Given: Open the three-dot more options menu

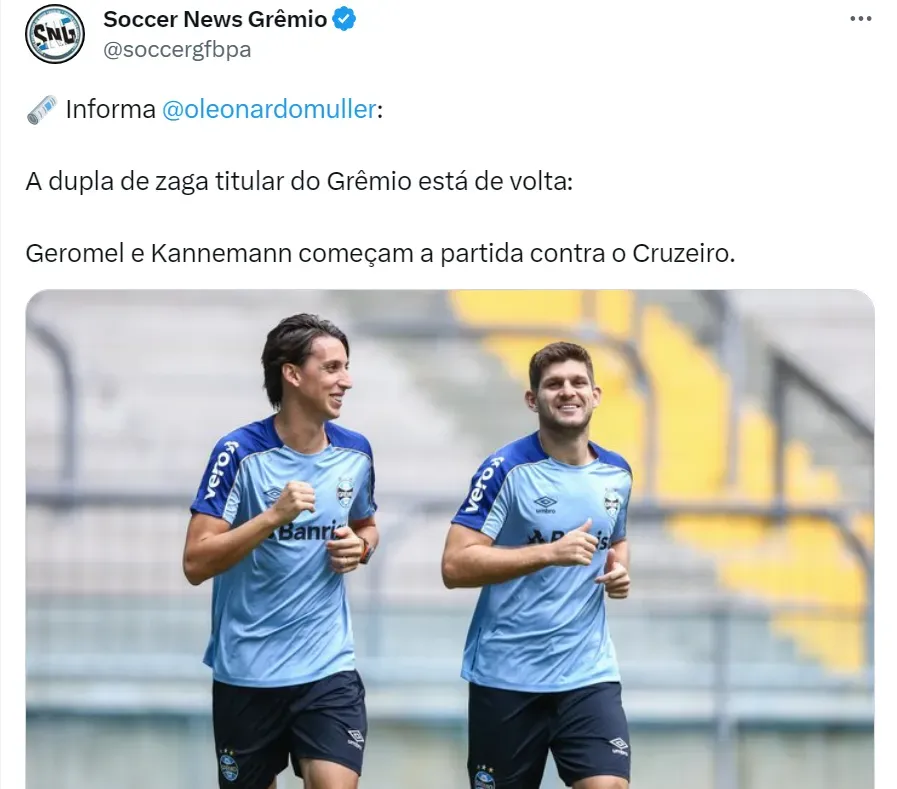Looking at the screenshot, I should pyautogui.click(x=860, y=19).
